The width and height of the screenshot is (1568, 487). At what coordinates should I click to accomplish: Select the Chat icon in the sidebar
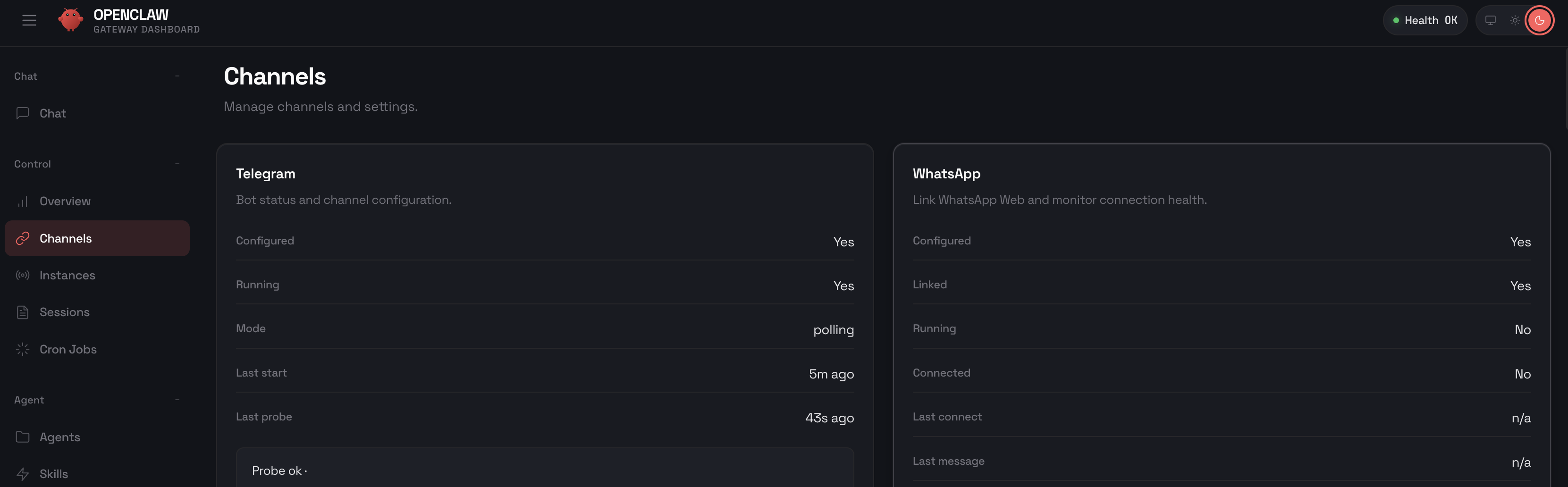coord(22,113)
